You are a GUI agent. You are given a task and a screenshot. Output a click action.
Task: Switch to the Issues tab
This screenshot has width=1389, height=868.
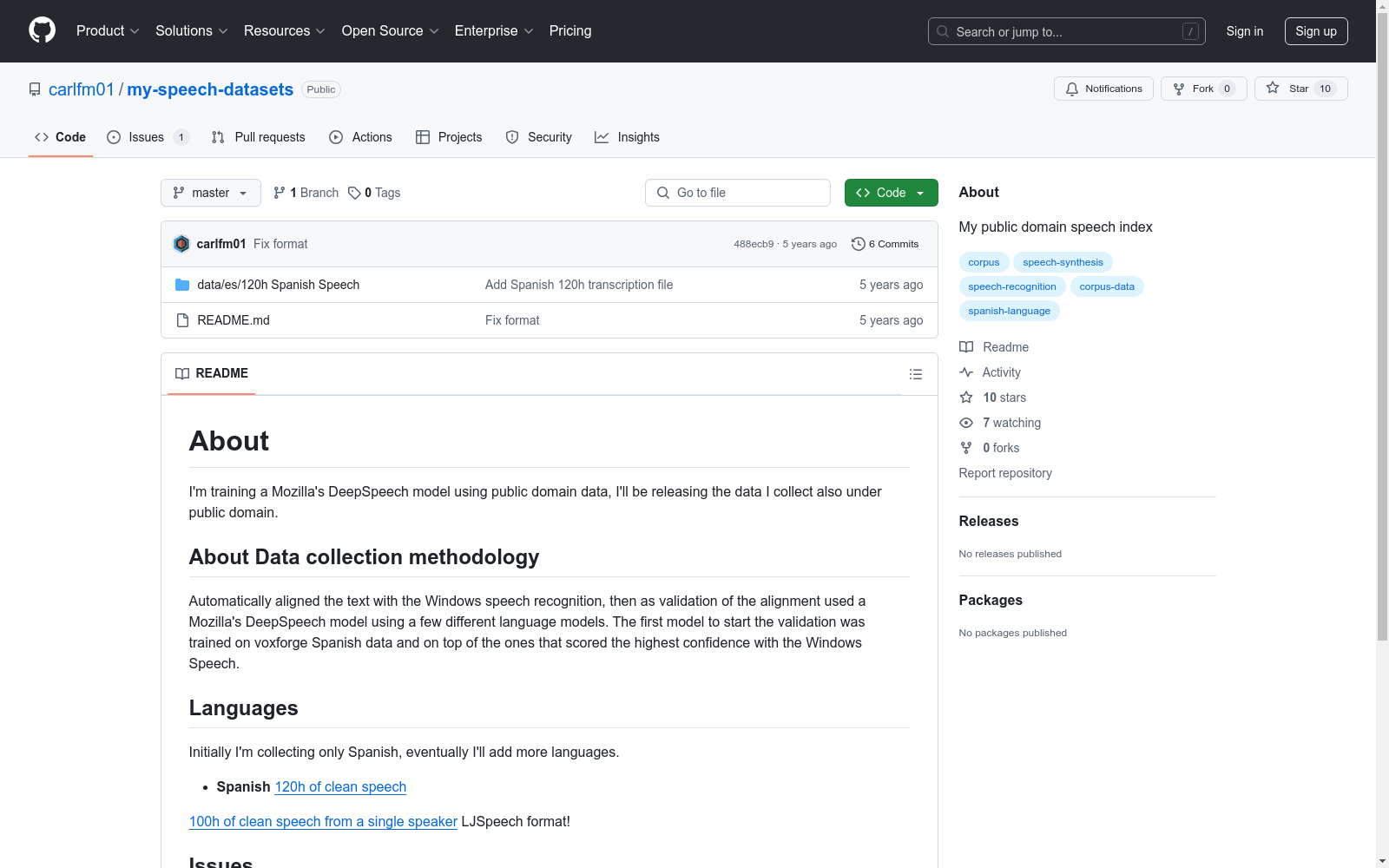(148, 137)
